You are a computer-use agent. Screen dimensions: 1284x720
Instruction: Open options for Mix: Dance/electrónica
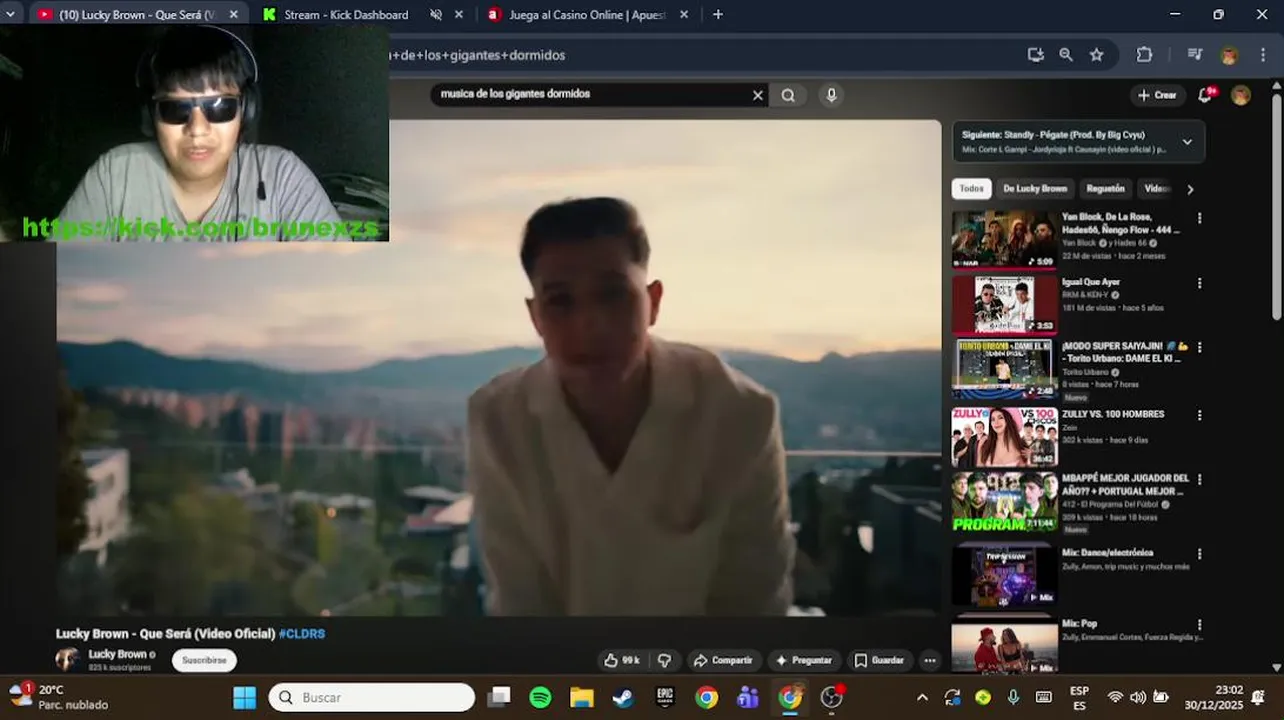(1199, 554)
